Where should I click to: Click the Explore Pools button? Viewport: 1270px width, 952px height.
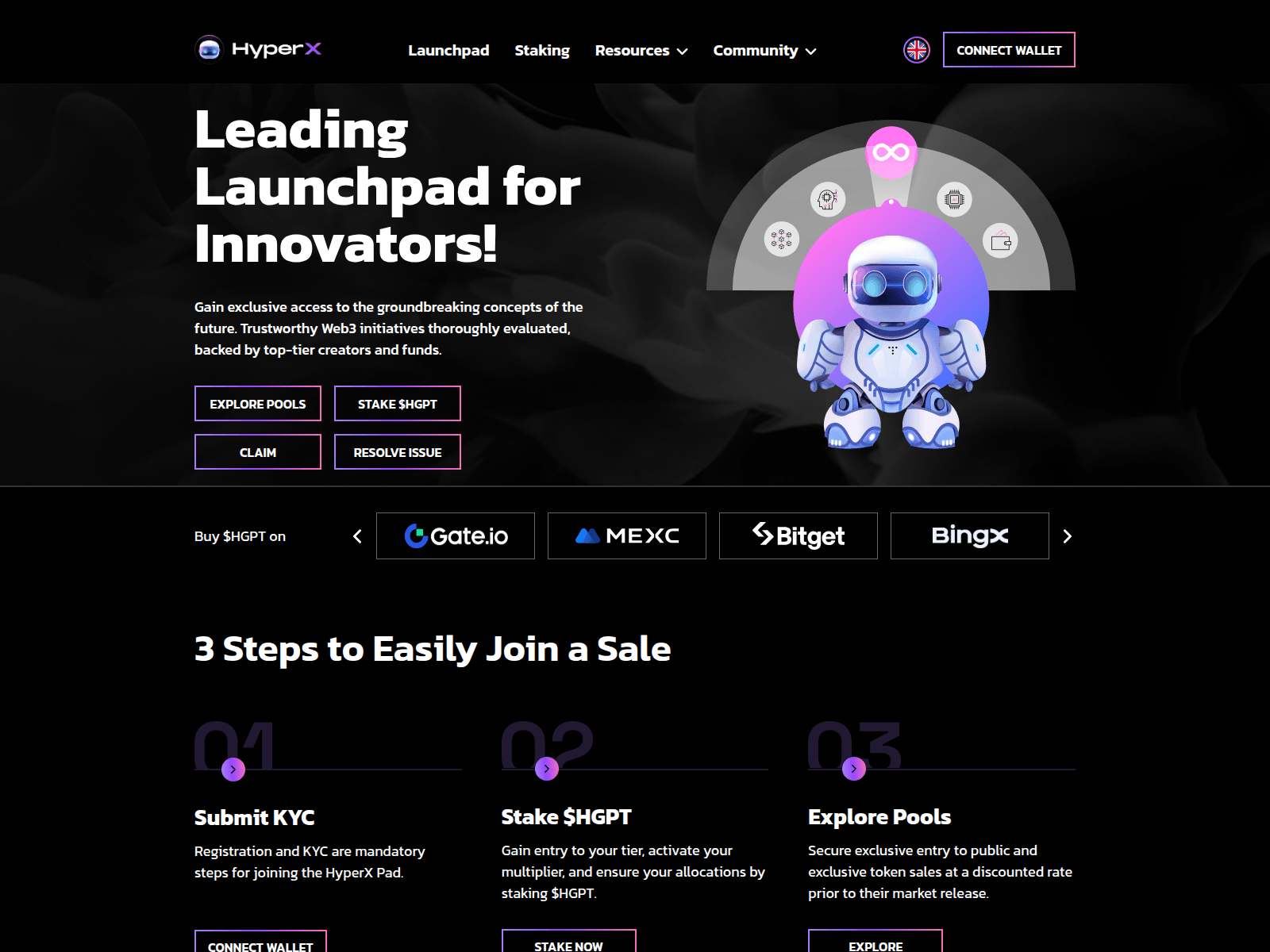click(258, 404)
